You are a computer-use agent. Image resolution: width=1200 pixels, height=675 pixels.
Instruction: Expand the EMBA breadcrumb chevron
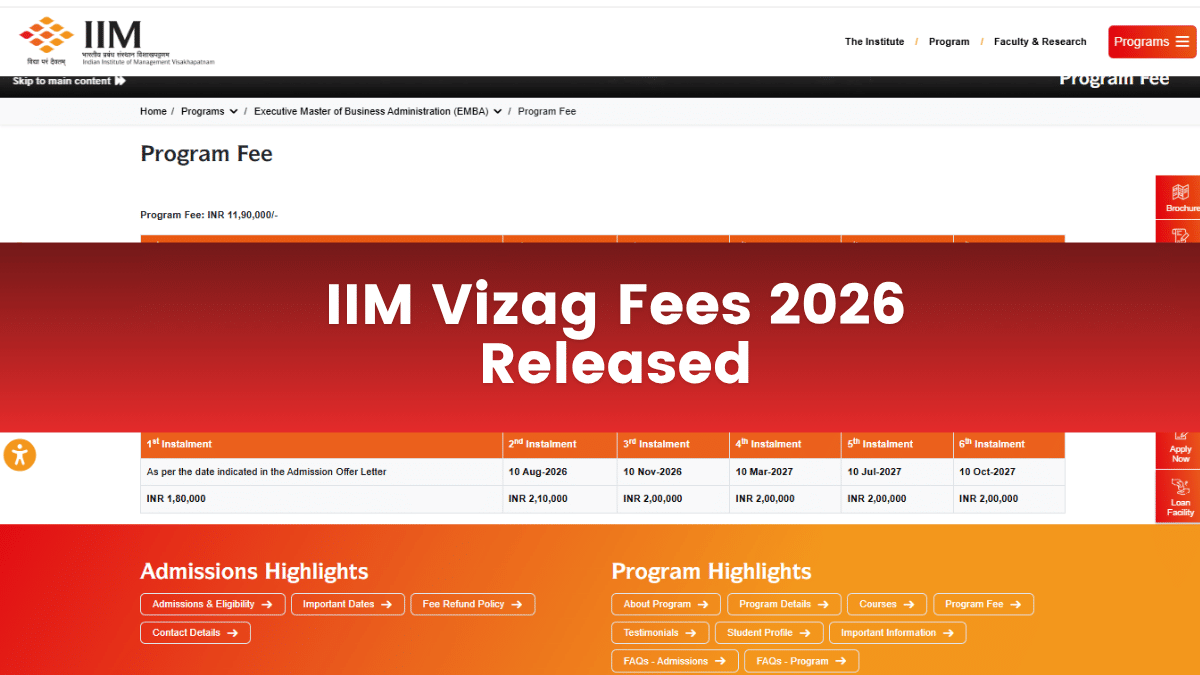497,111
